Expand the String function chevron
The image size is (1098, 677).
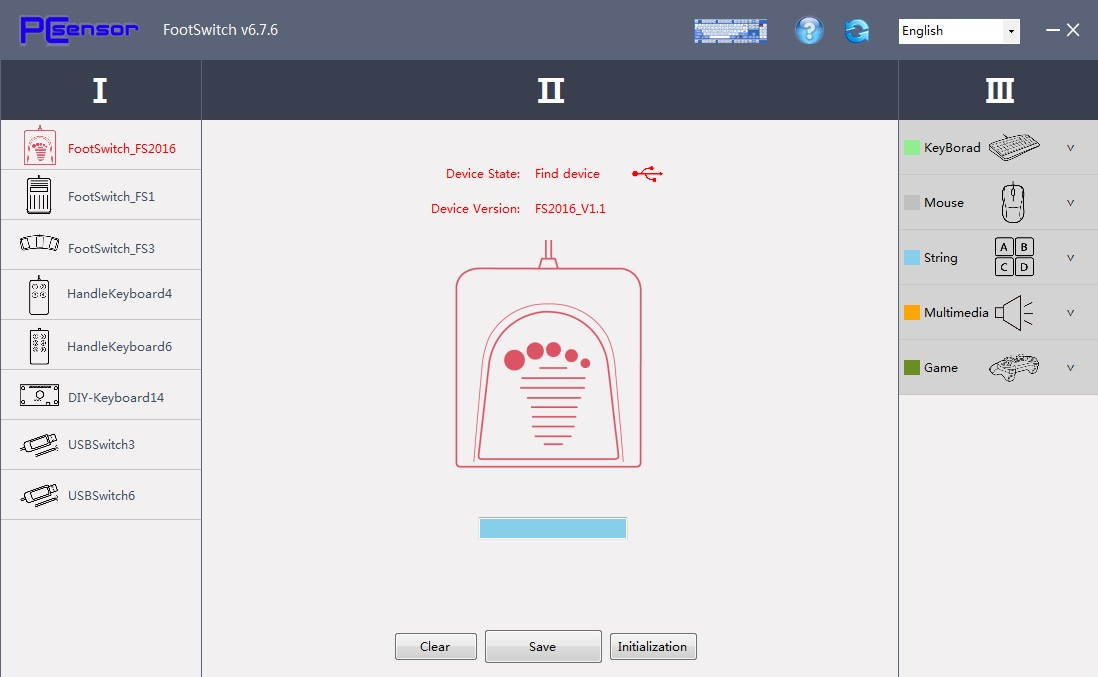[1070, 258]
